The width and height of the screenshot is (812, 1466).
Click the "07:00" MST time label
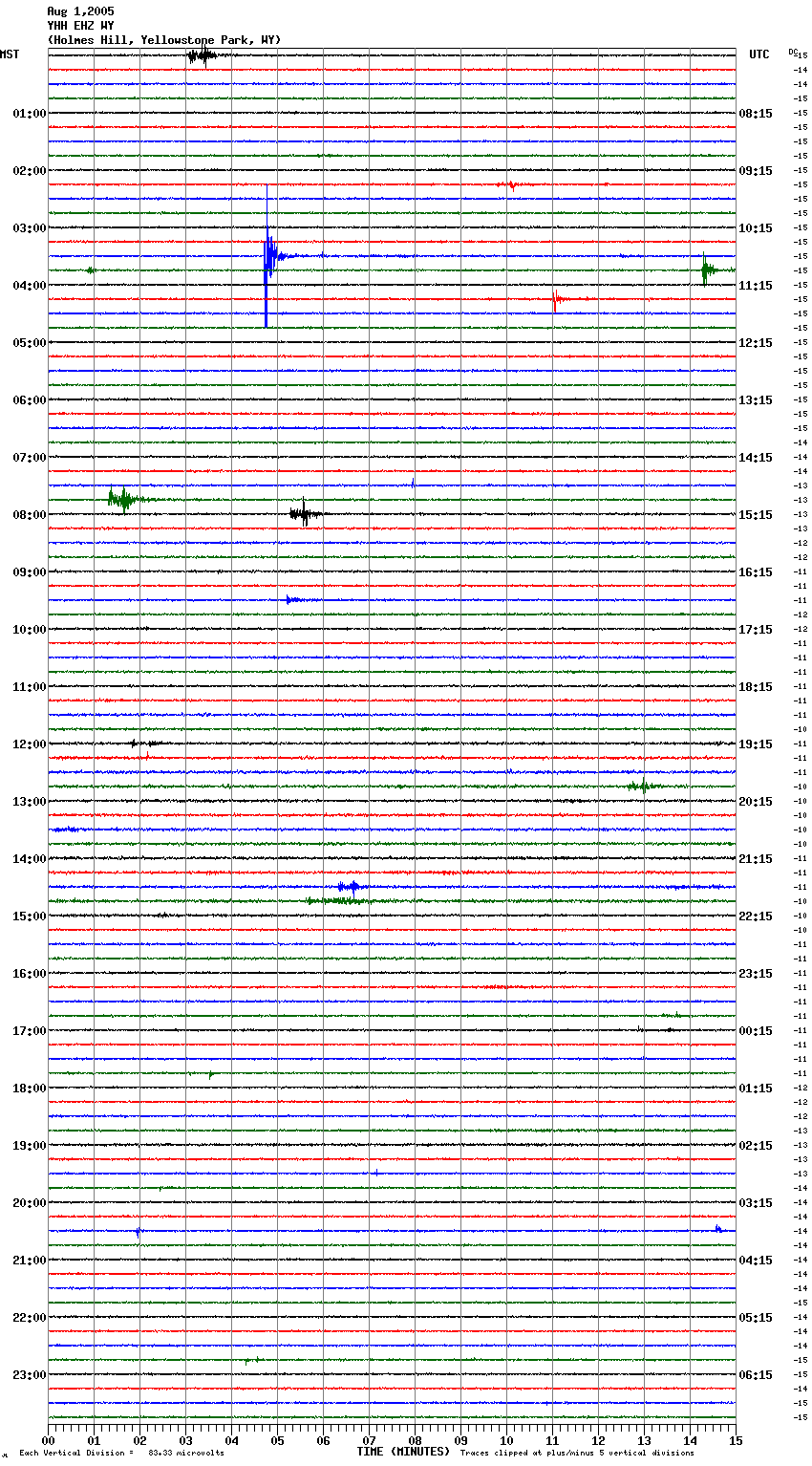point(29,458)
